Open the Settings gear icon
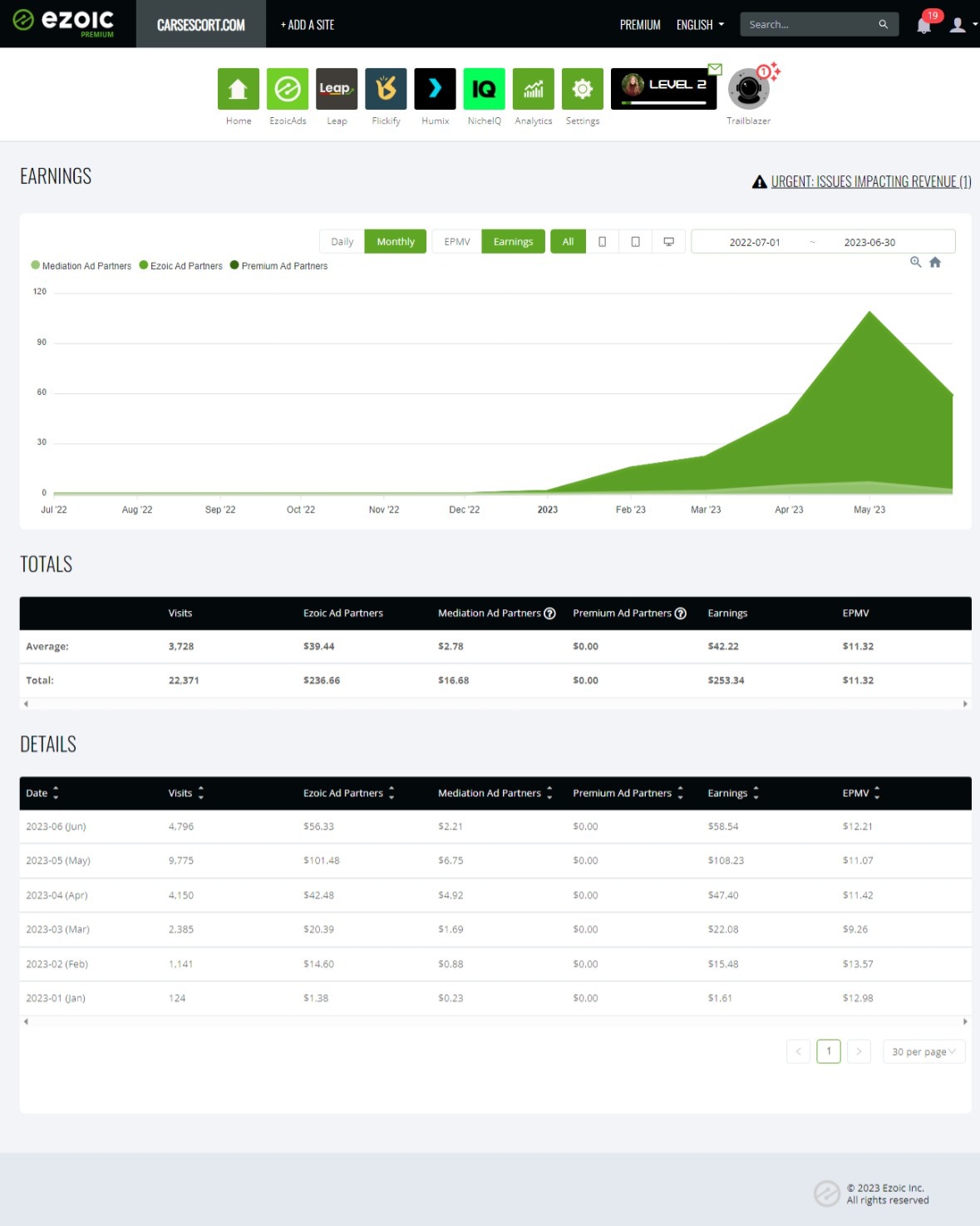The width and height of the screenshot is (980, 1226). pyautogui.click(x=583, y=88)
